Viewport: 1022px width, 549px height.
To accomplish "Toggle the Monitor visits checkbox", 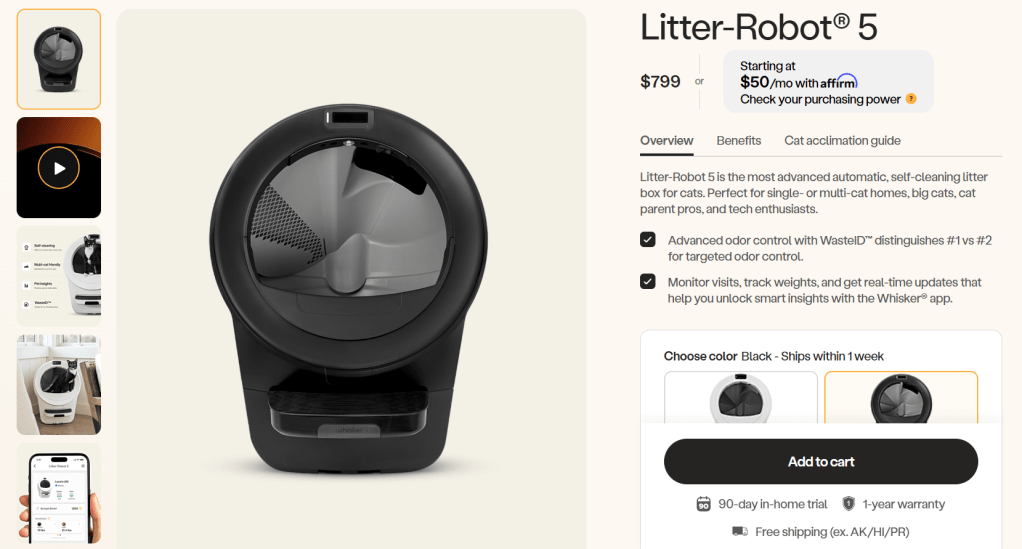I will (x=647, y=281).
